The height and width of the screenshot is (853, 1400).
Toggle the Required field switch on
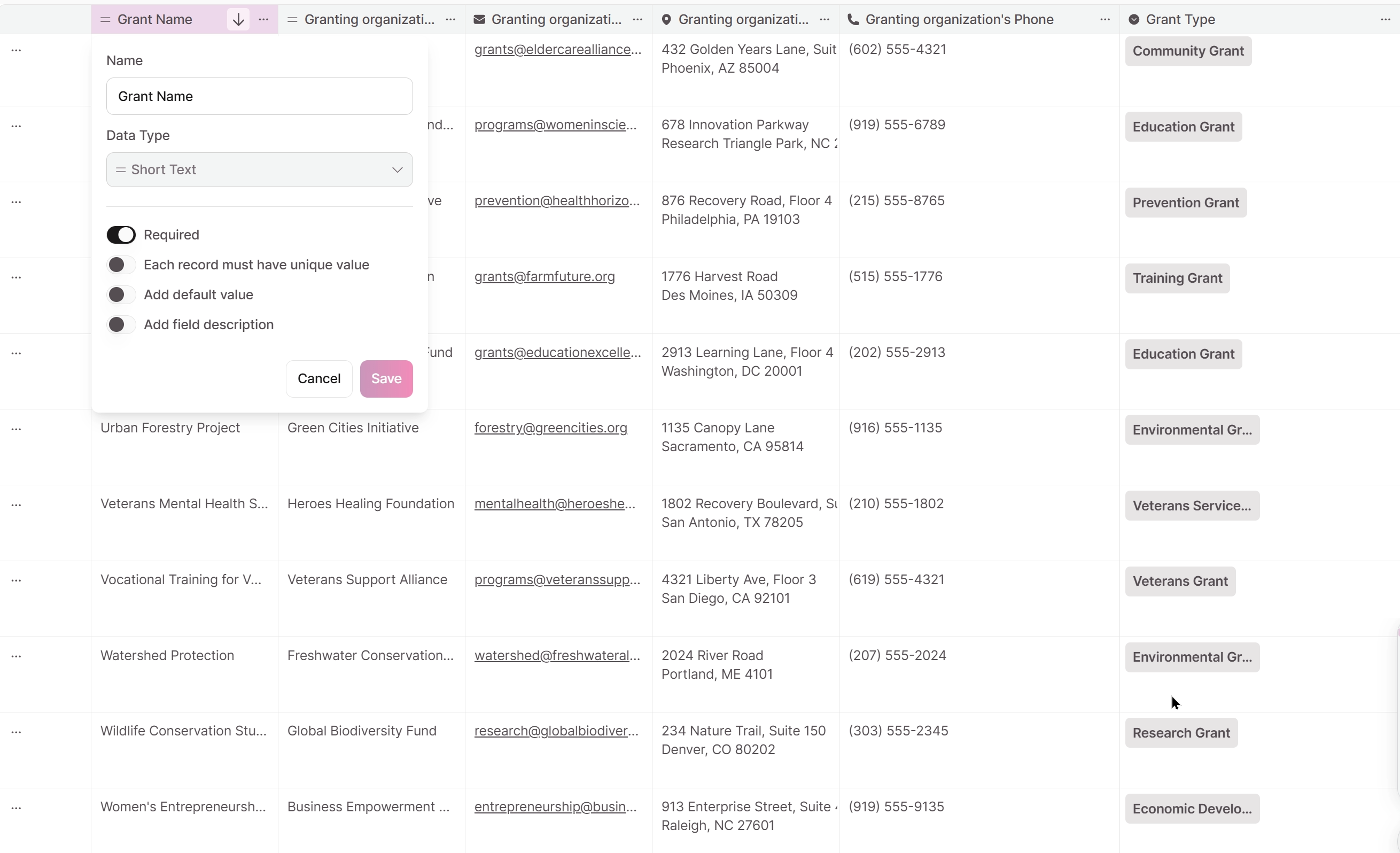(120, 234)
